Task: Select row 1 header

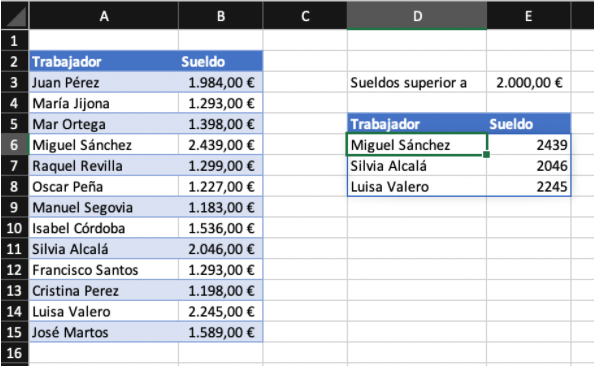Action: (14, 41)
